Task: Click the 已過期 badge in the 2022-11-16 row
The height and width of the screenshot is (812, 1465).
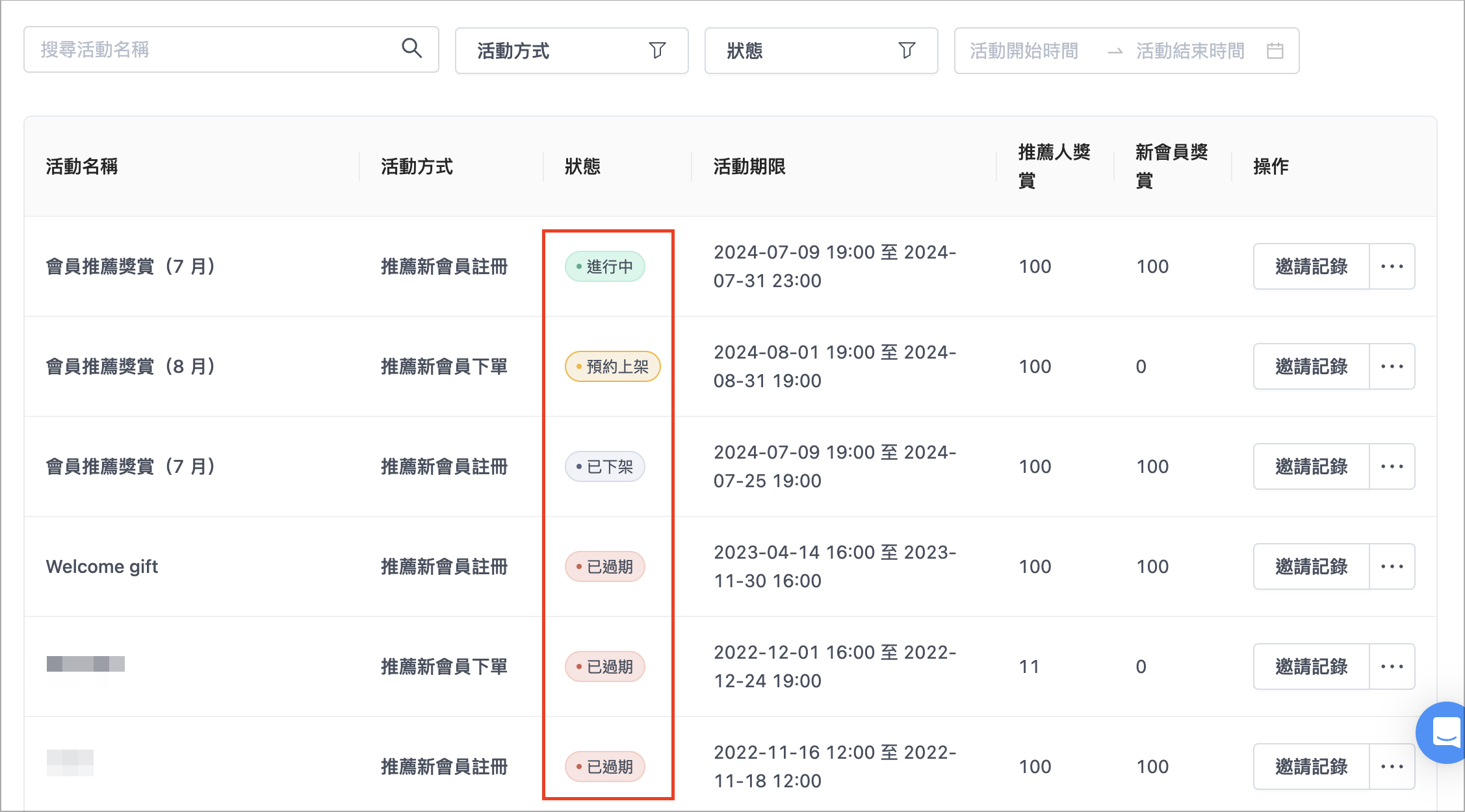Action: (604, 767)
